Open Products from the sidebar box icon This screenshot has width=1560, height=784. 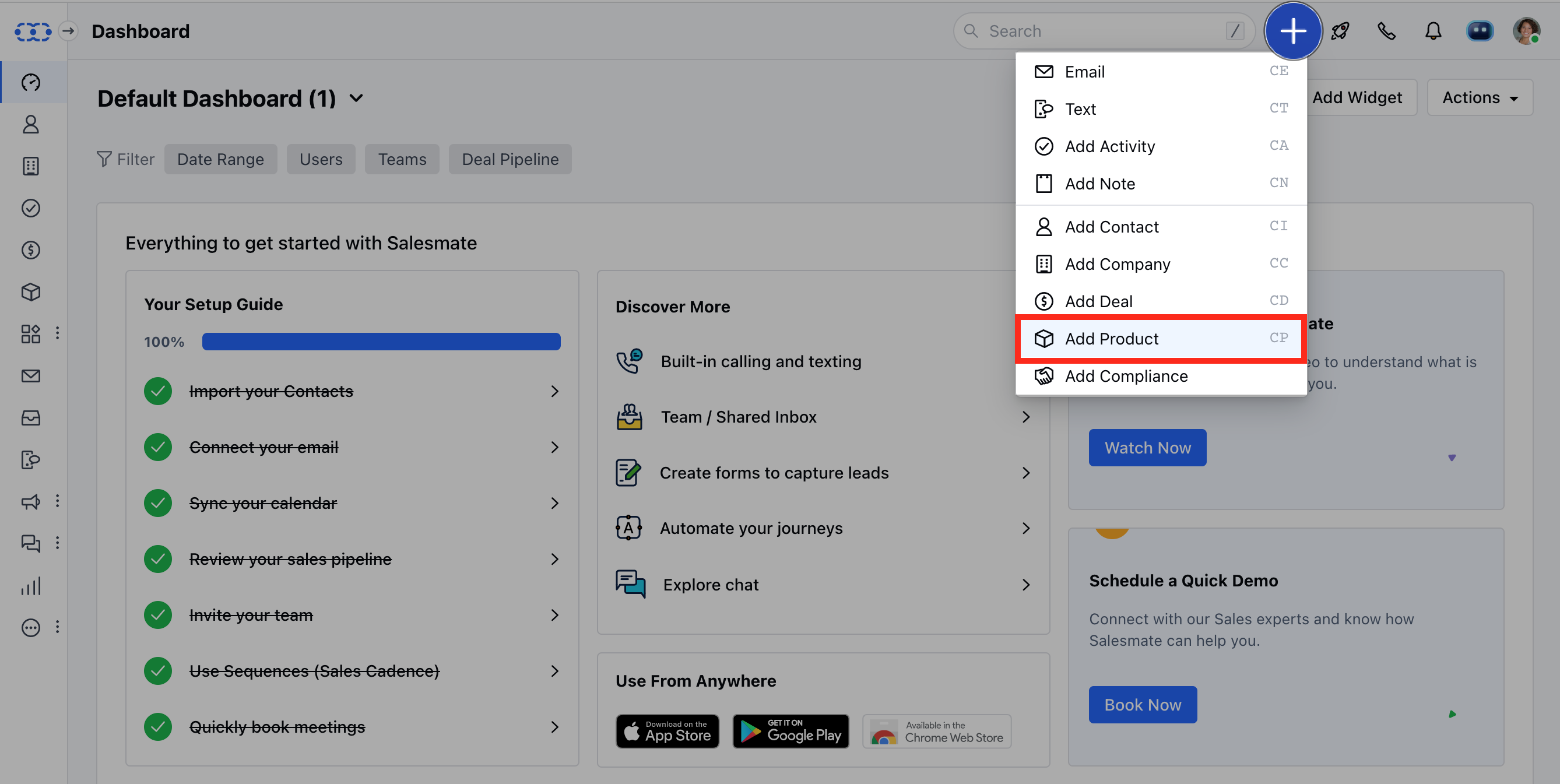(x=31, y=292)
